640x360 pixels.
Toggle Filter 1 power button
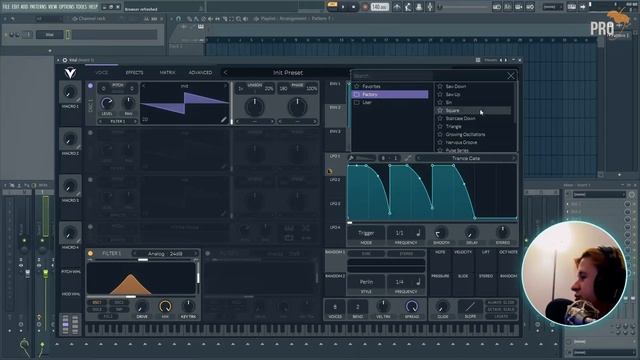coord(90,253)
